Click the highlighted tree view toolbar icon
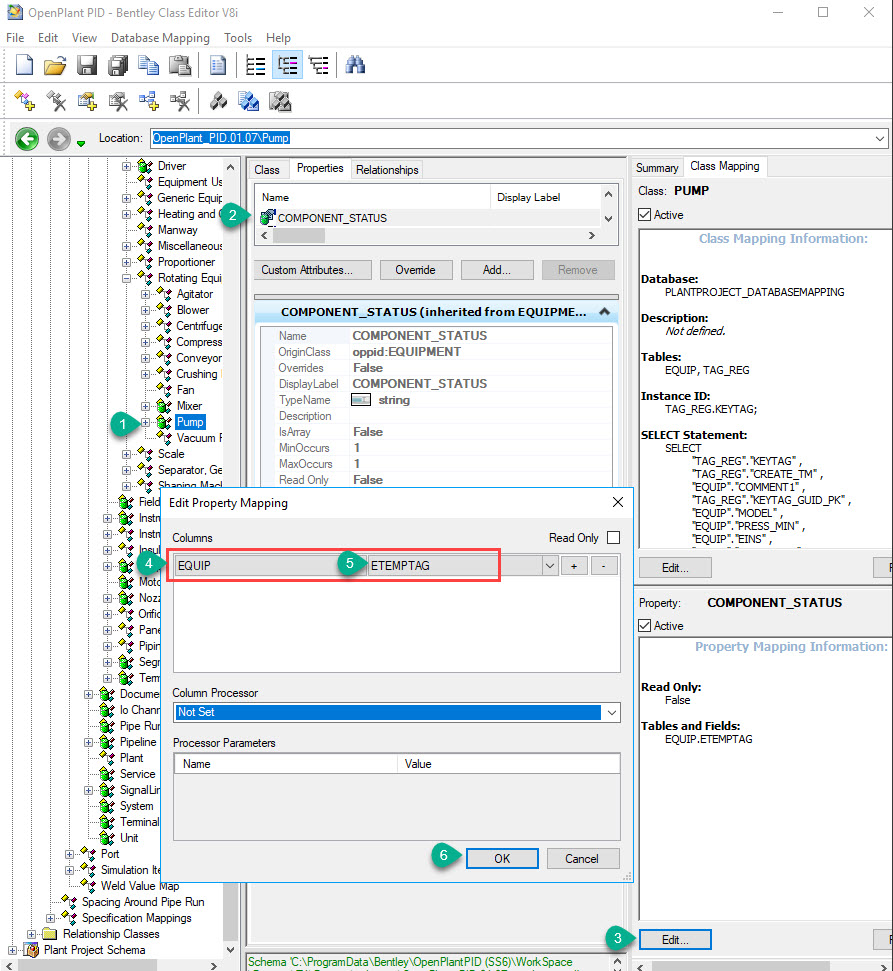Screen dimensions: 893x971 287,65
